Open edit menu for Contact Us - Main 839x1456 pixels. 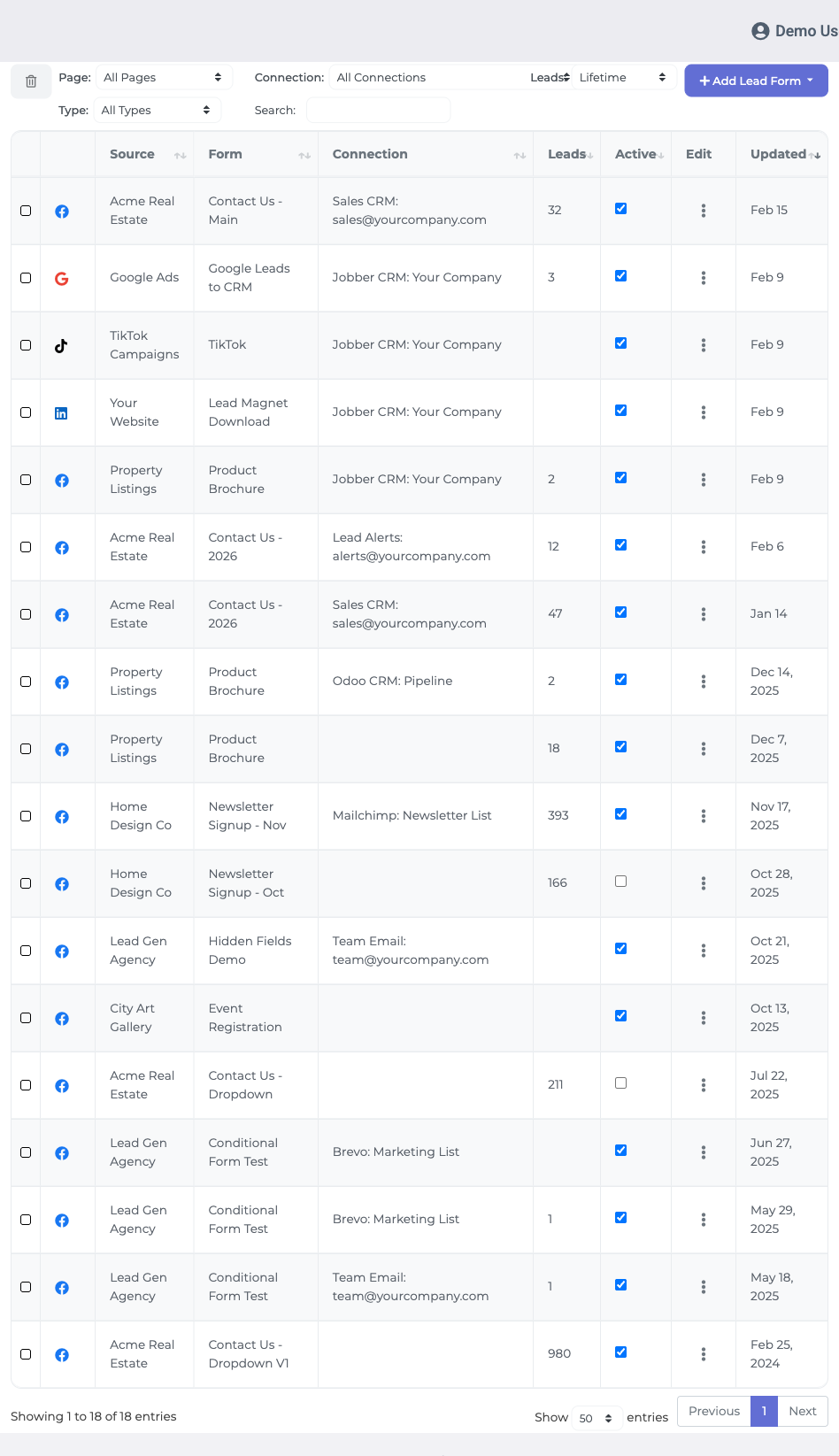click(x=704, y=211)
